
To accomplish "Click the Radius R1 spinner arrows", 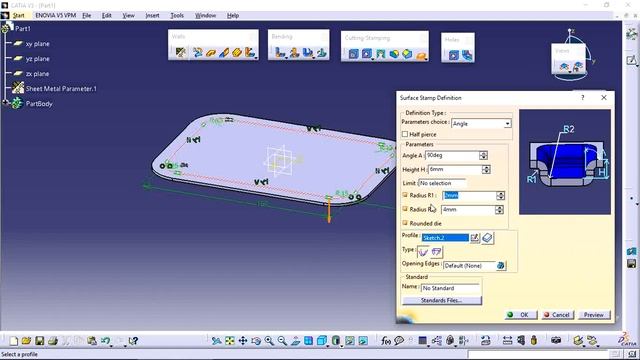I will coord(500,196).
